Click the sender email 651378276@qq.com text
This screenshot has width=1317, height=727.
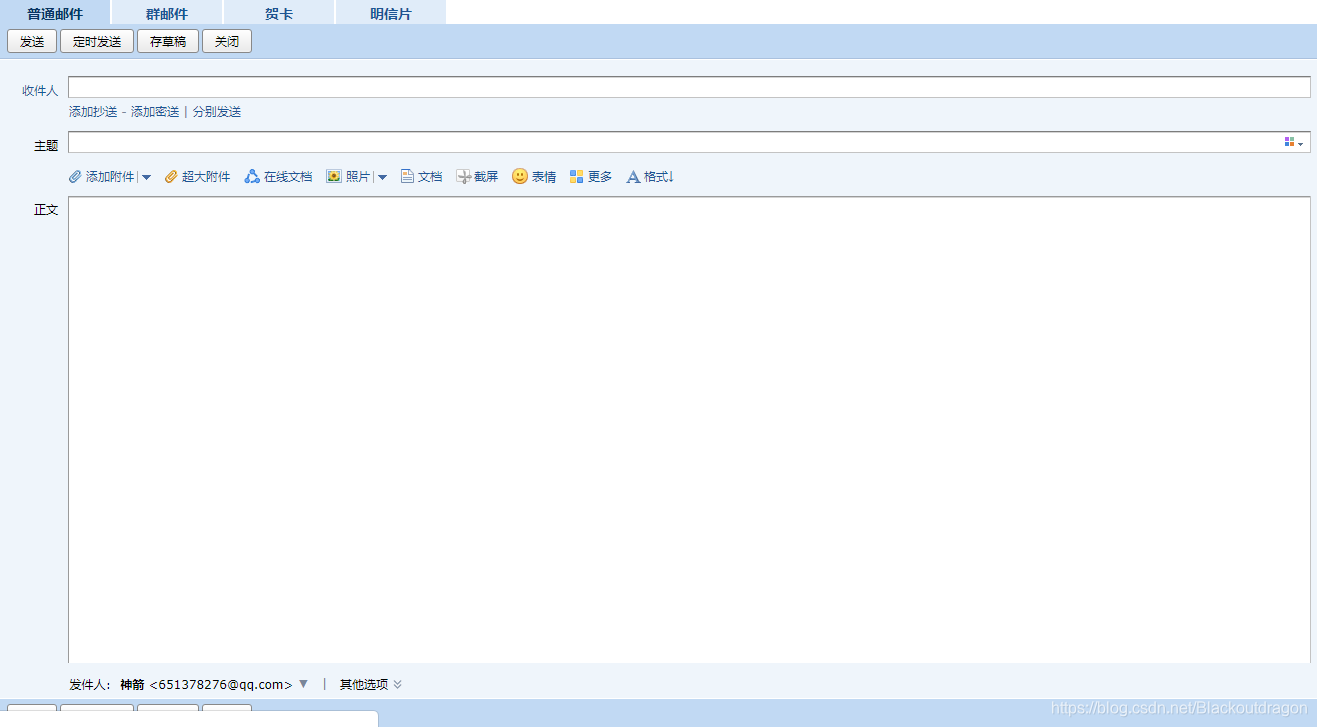[x=221, y=685]
